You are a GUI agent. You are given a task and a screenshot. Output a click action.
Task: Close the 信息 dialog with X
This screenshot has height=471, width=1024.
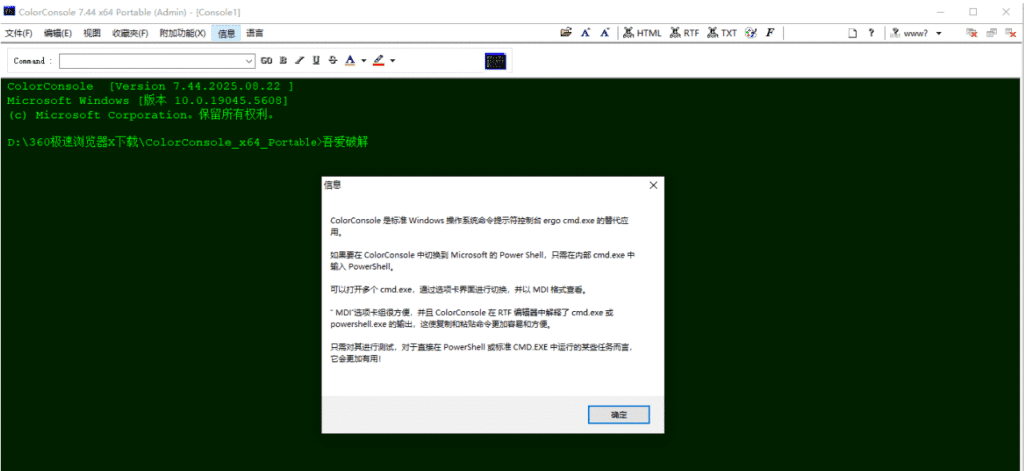(652, 186)
